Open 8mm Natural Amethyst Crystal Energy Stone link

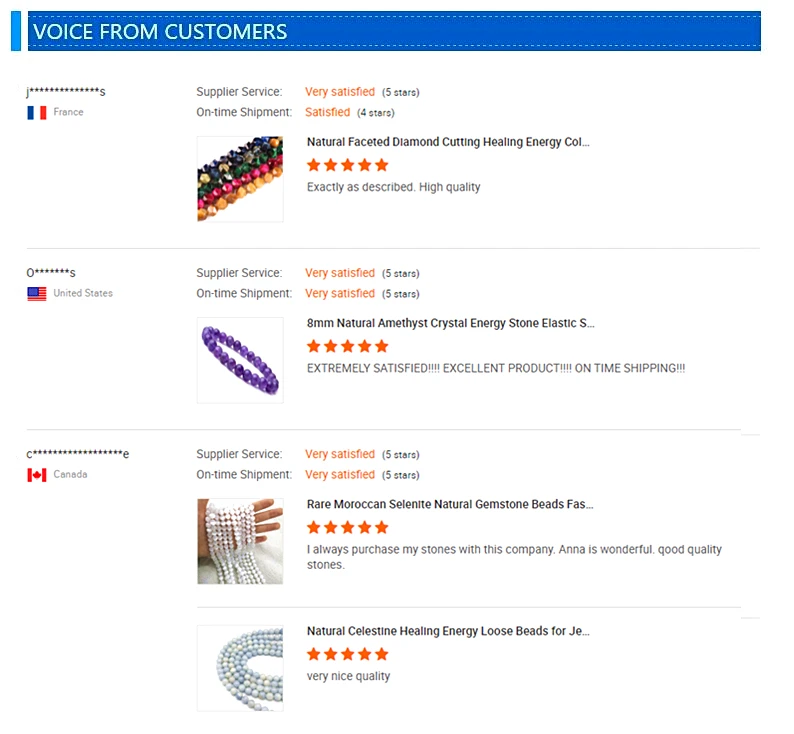point(450,323)
